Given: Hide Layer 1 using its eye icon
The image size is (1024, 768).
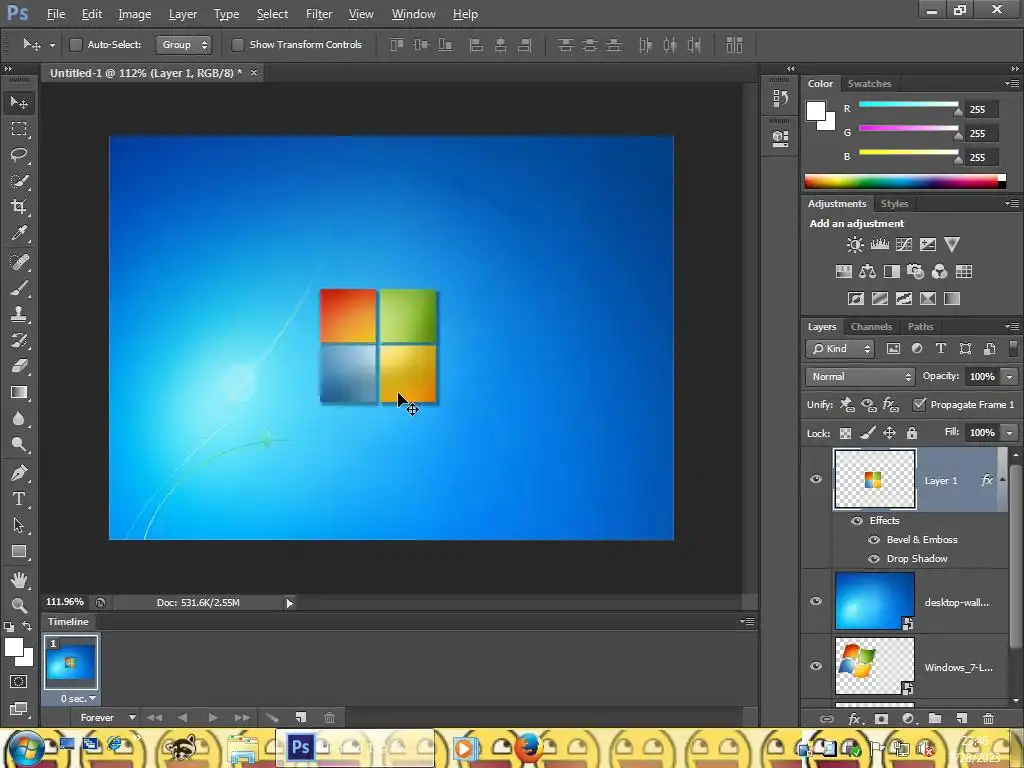Looking at the screenshot, I should (x=816, y=479).
